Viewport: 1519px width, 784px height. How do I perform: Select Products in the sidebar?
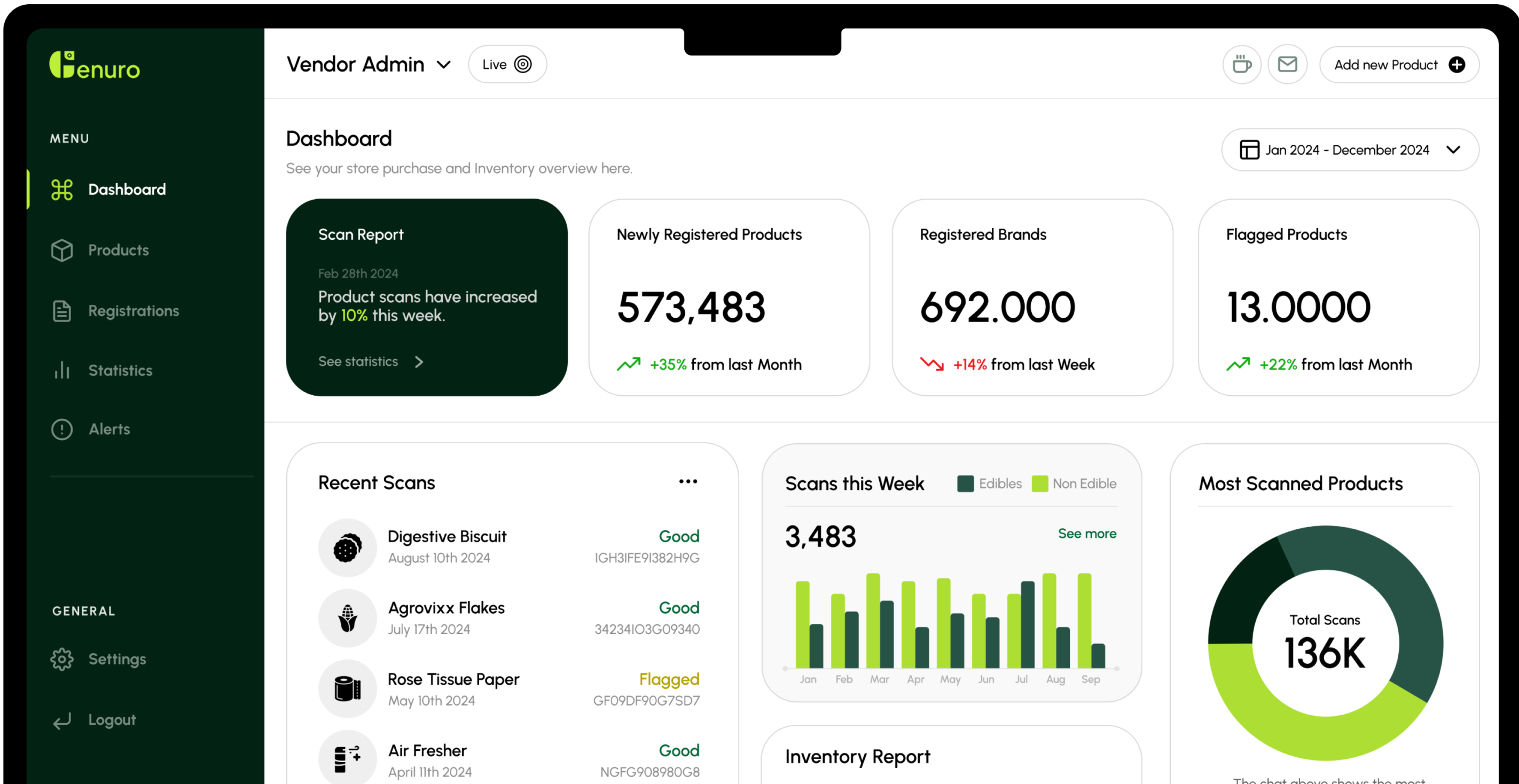tap(118, 250)
